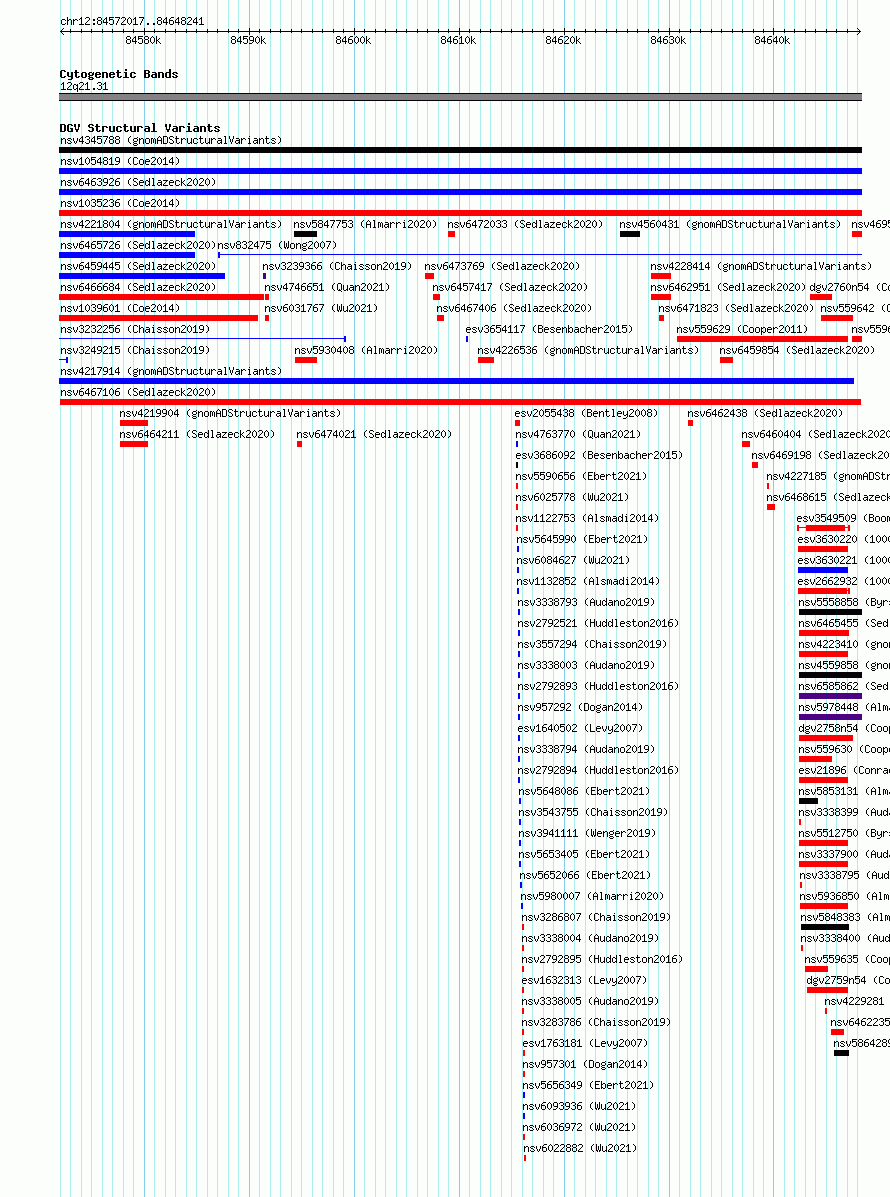Click variant label nsv4345788 (gnomADStructuralVariants)
This screenshot has width=890, height=1197.
pos(171,140)
